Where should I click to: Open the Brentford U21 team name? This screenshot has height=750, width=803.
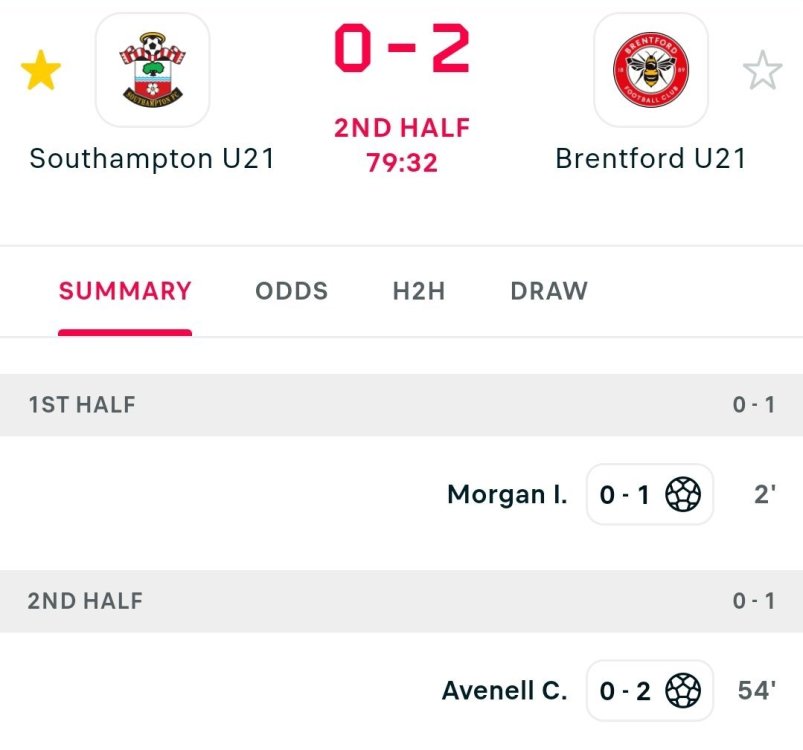click(651, 159)
